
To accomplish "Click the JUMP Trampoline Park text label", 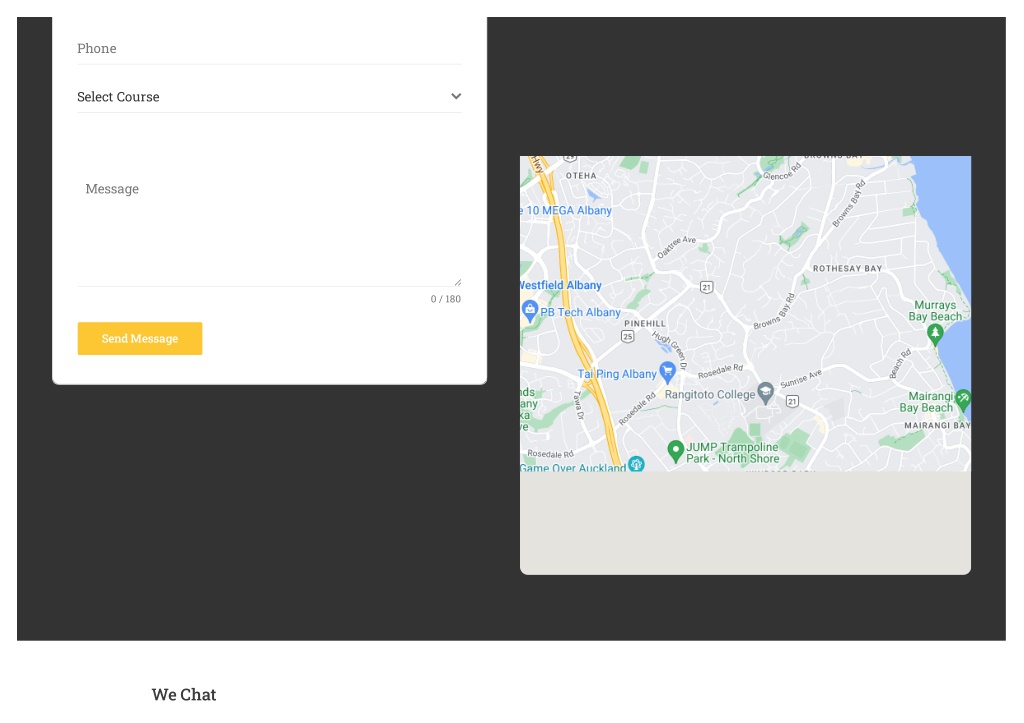I will point(732,453).
